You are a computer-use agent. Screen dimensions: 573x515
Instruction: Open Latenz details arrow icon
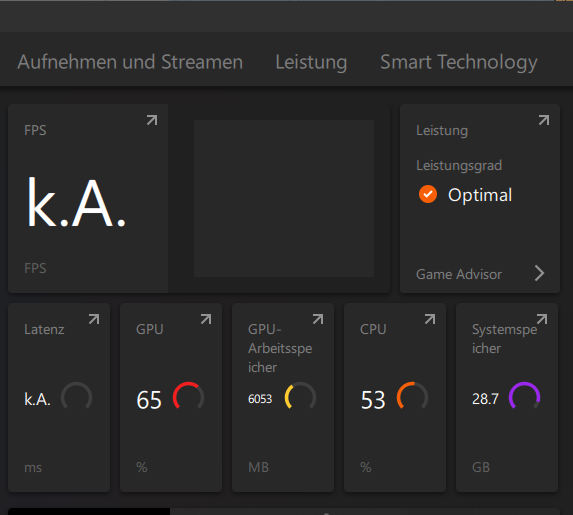pyautogui.click(x=94, y=319)
